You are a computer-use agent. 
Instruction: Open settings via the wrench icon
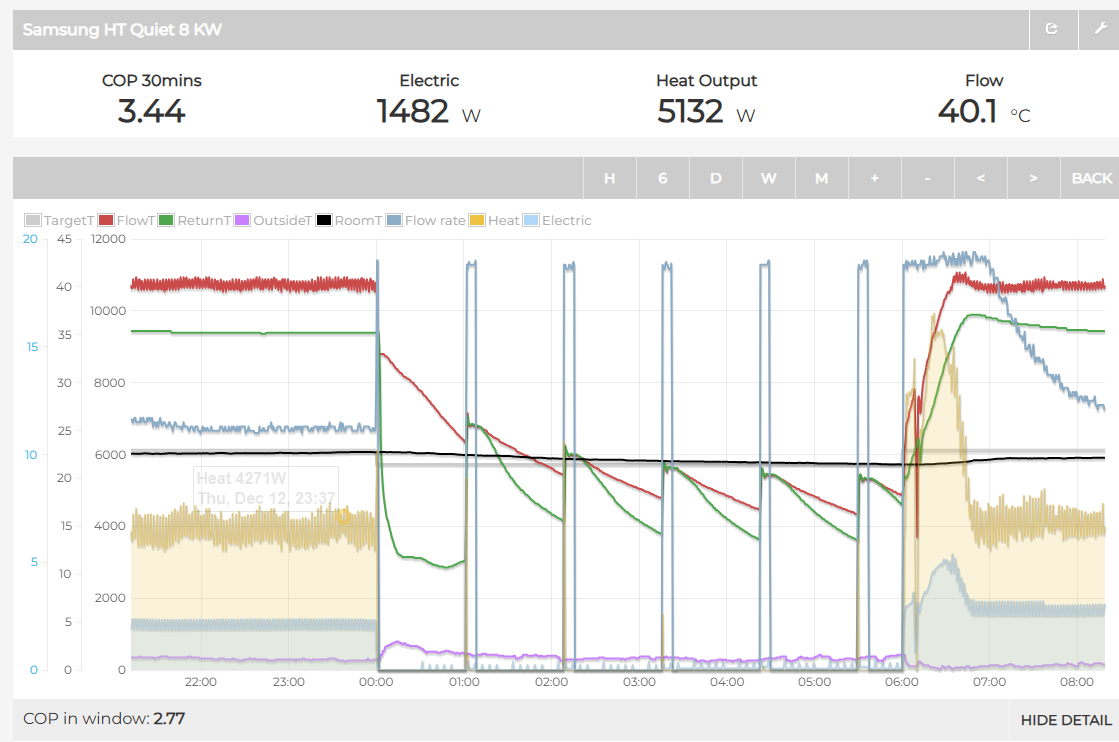(x=1100, y=29)
